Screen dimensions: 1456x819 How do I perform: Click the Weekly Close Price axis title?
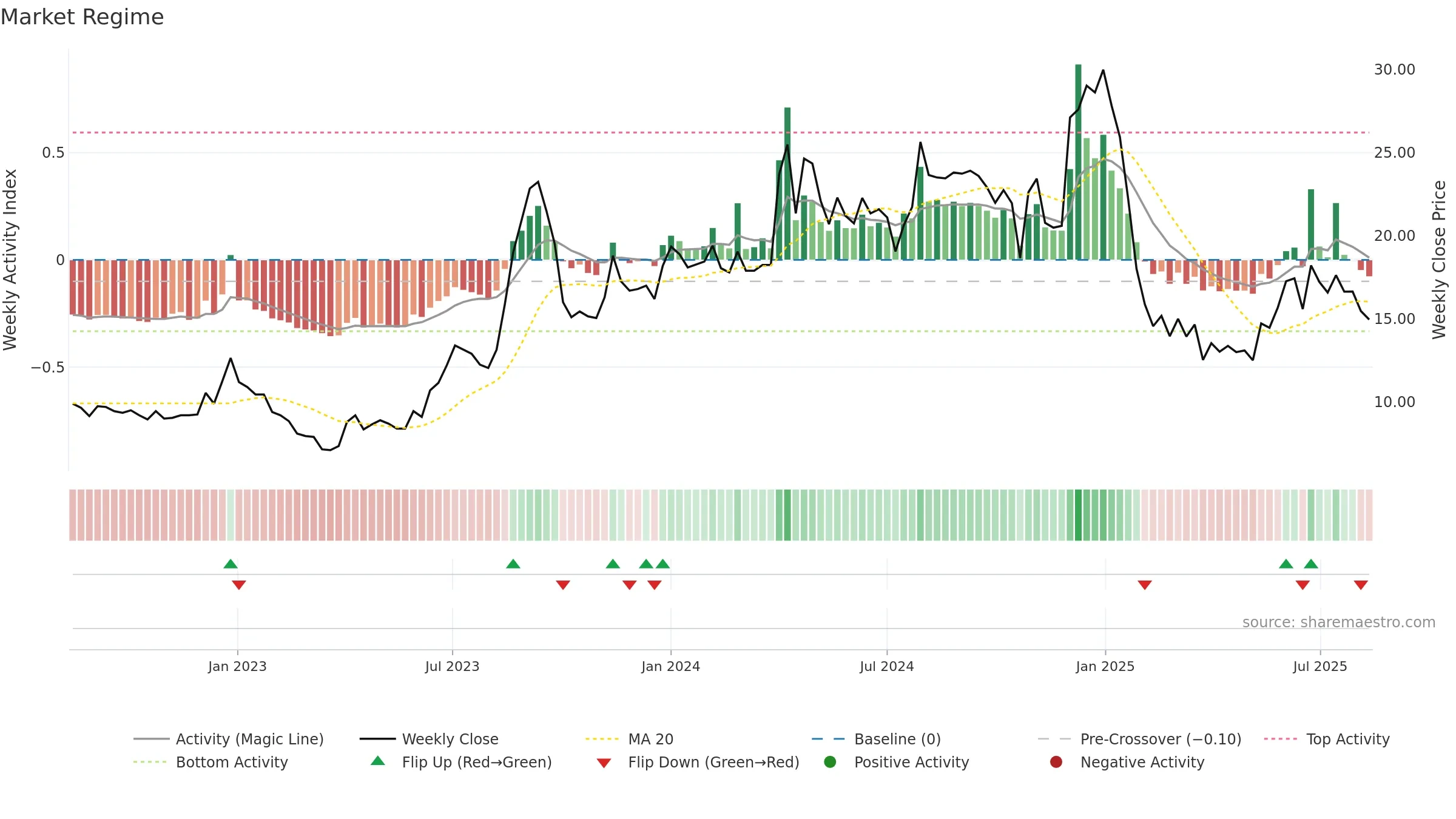point(1439,260)
